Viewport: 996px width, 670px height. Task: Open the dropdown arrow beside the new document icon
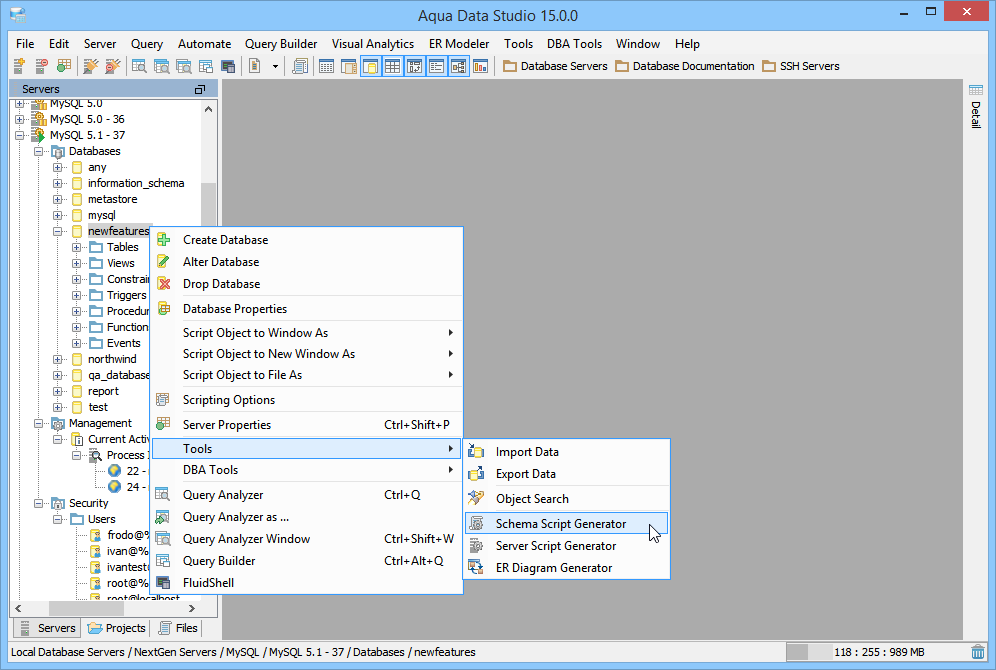pyautogui.click(x=275, y=66)
